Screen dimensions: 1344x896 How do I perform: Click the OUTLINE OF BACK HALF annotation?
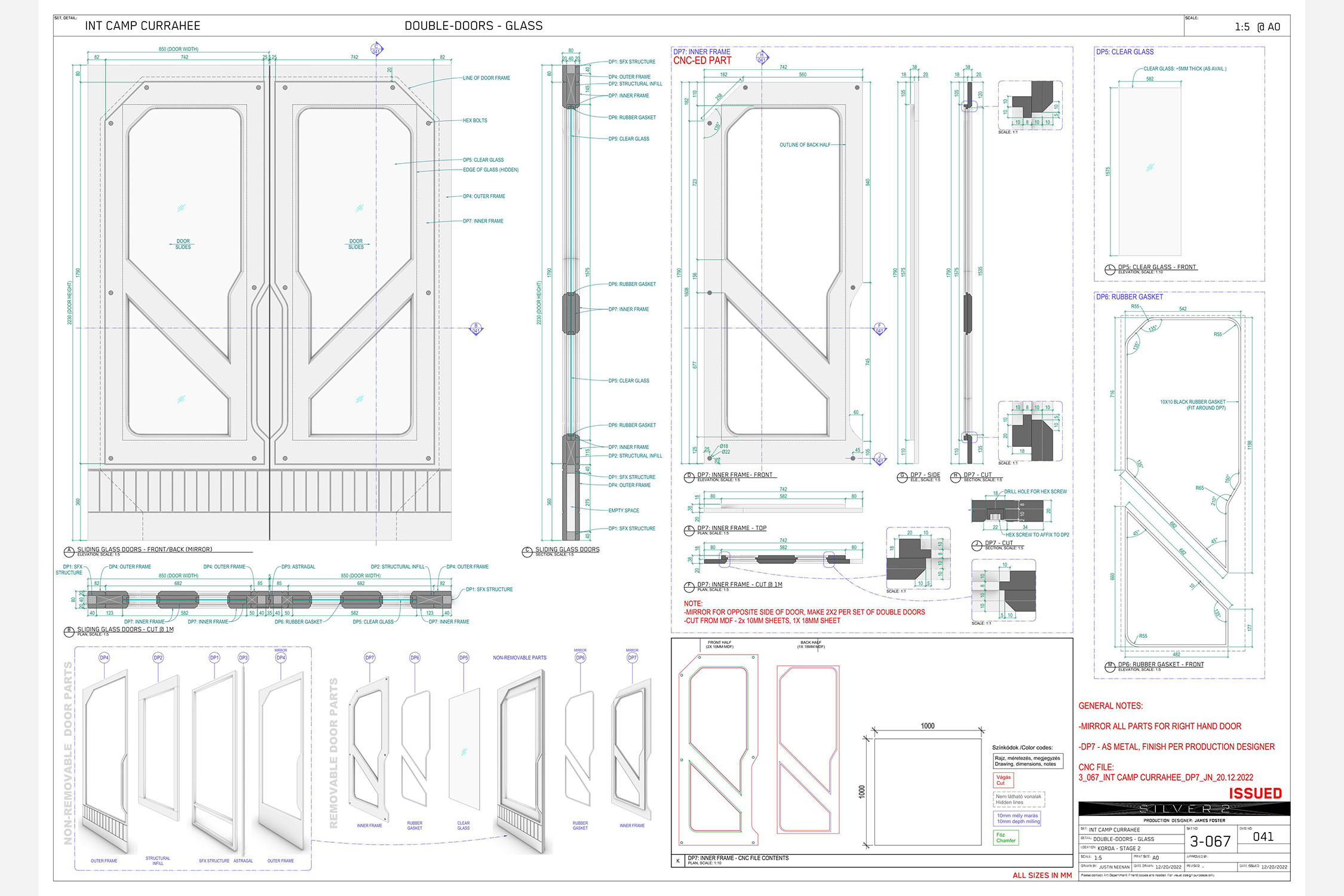tap(805, 145)
